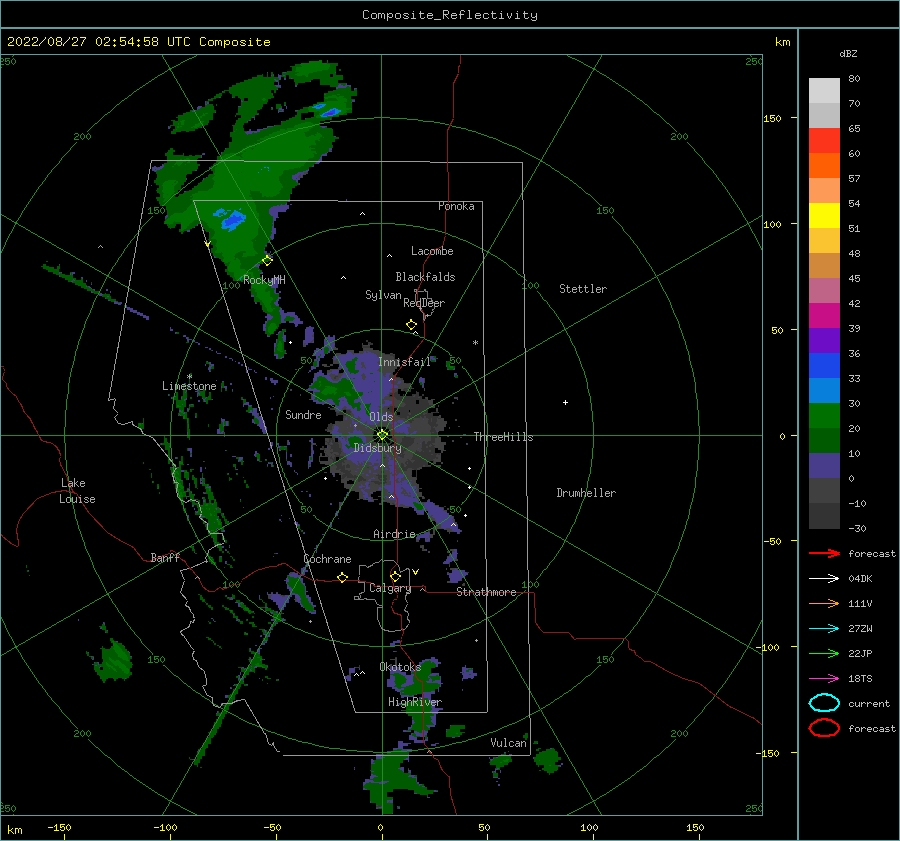Click the Lake Louise label

(77, 491)
